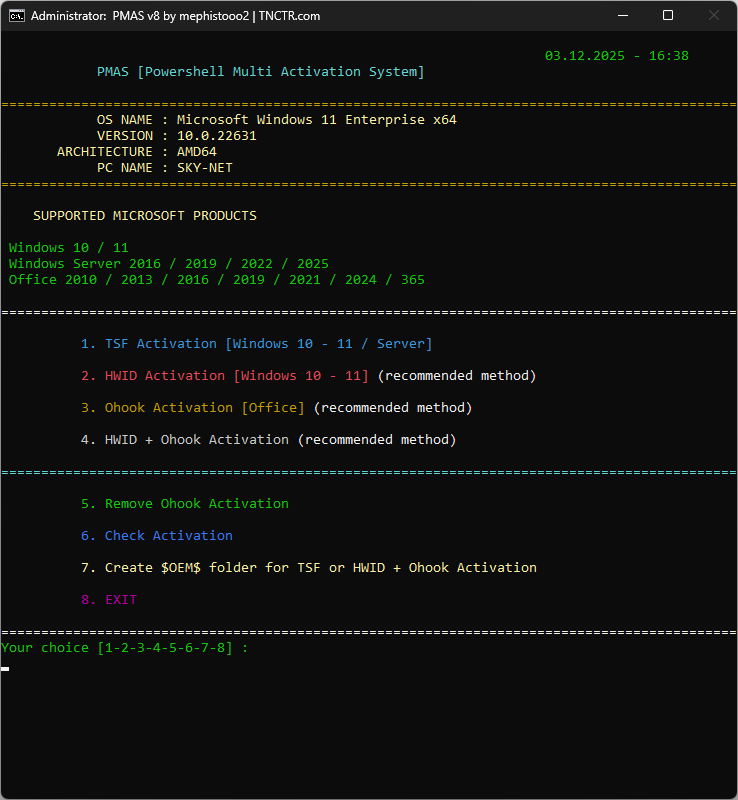The width and height of the screenshot is (738, 800).
Task: Click the heading 'PMAS [Powershell Multi Activation System]'
Action: [x=260, y=72]
